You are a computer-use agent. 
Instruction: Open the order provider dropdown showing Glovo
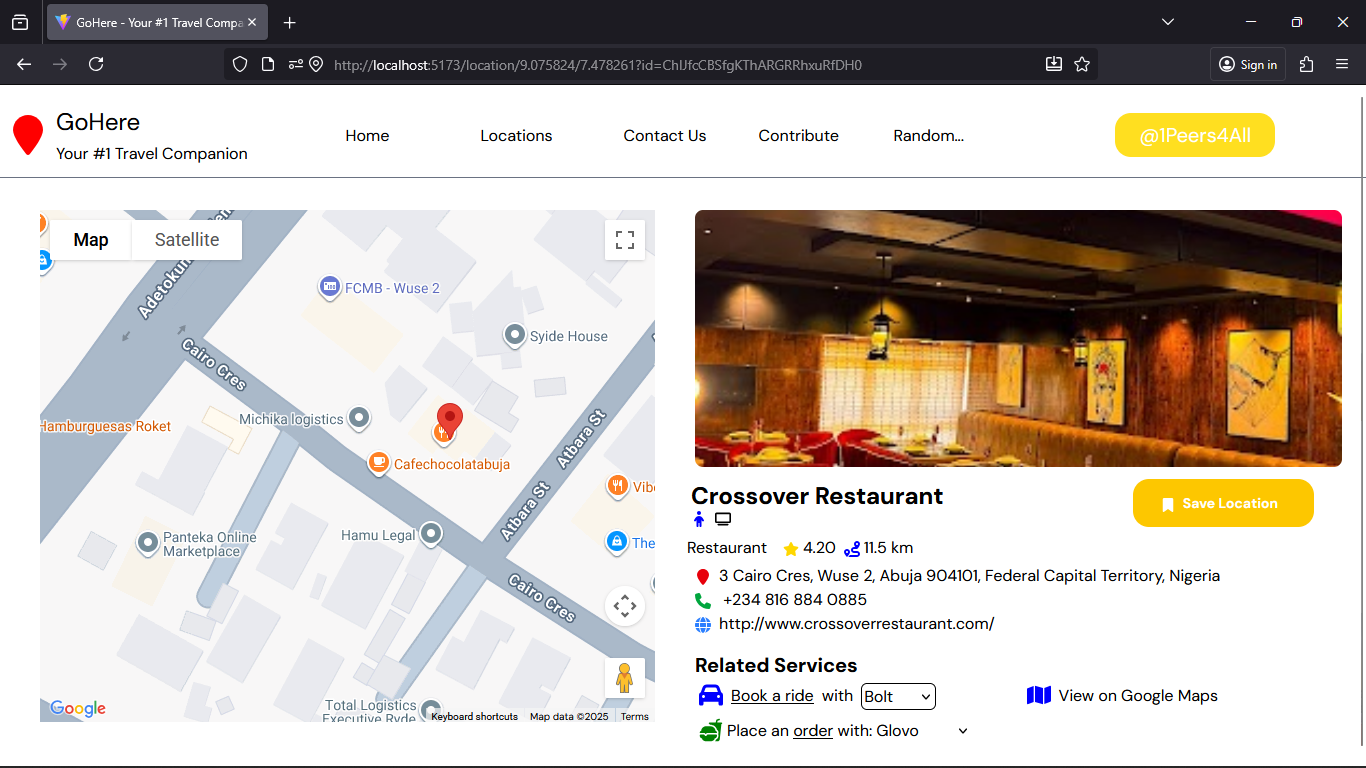(x=923, y=731)
